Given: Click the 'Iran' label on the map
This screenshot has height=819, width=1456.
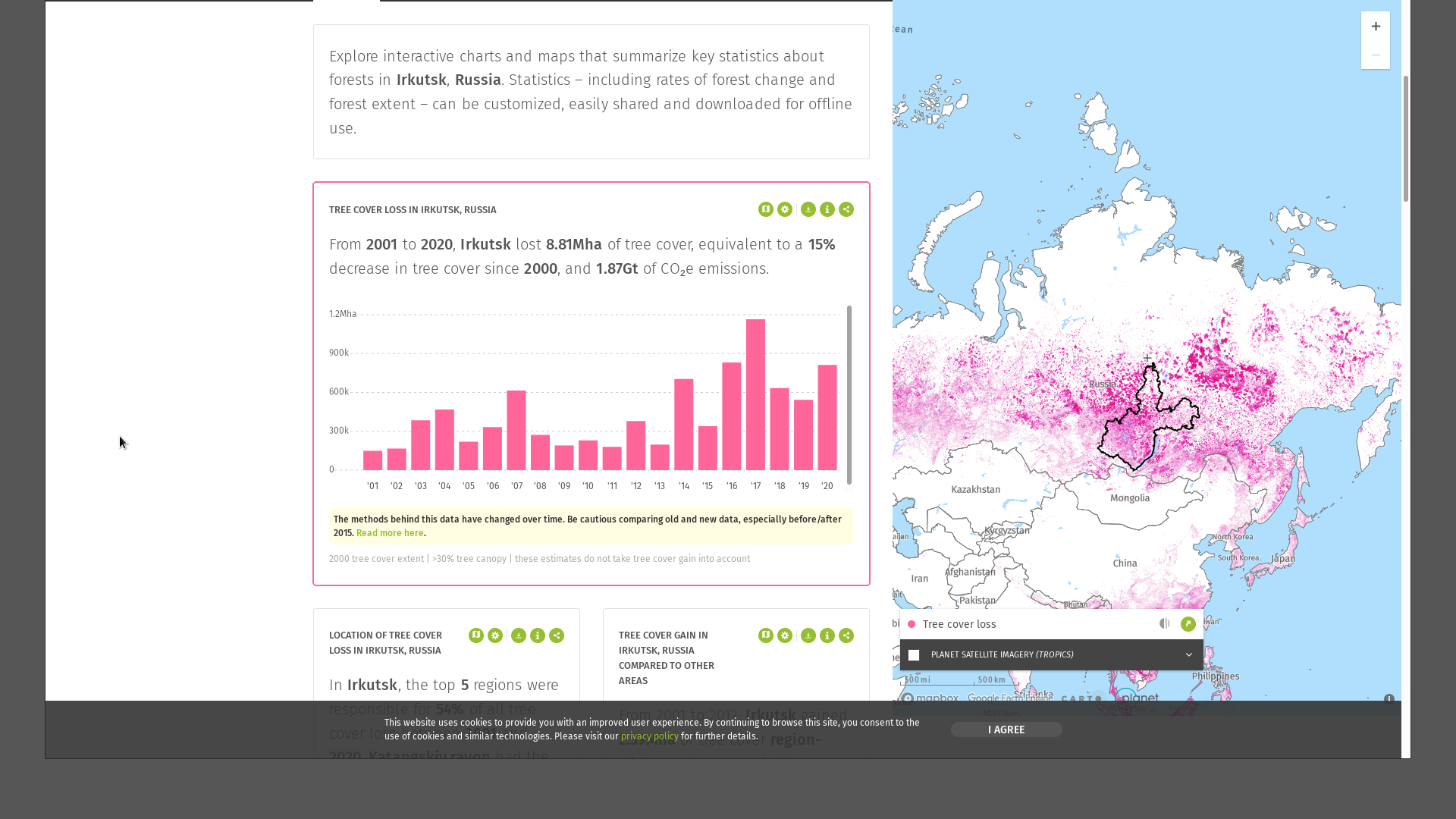Looking at the screenshot, I should click(920, 579).
